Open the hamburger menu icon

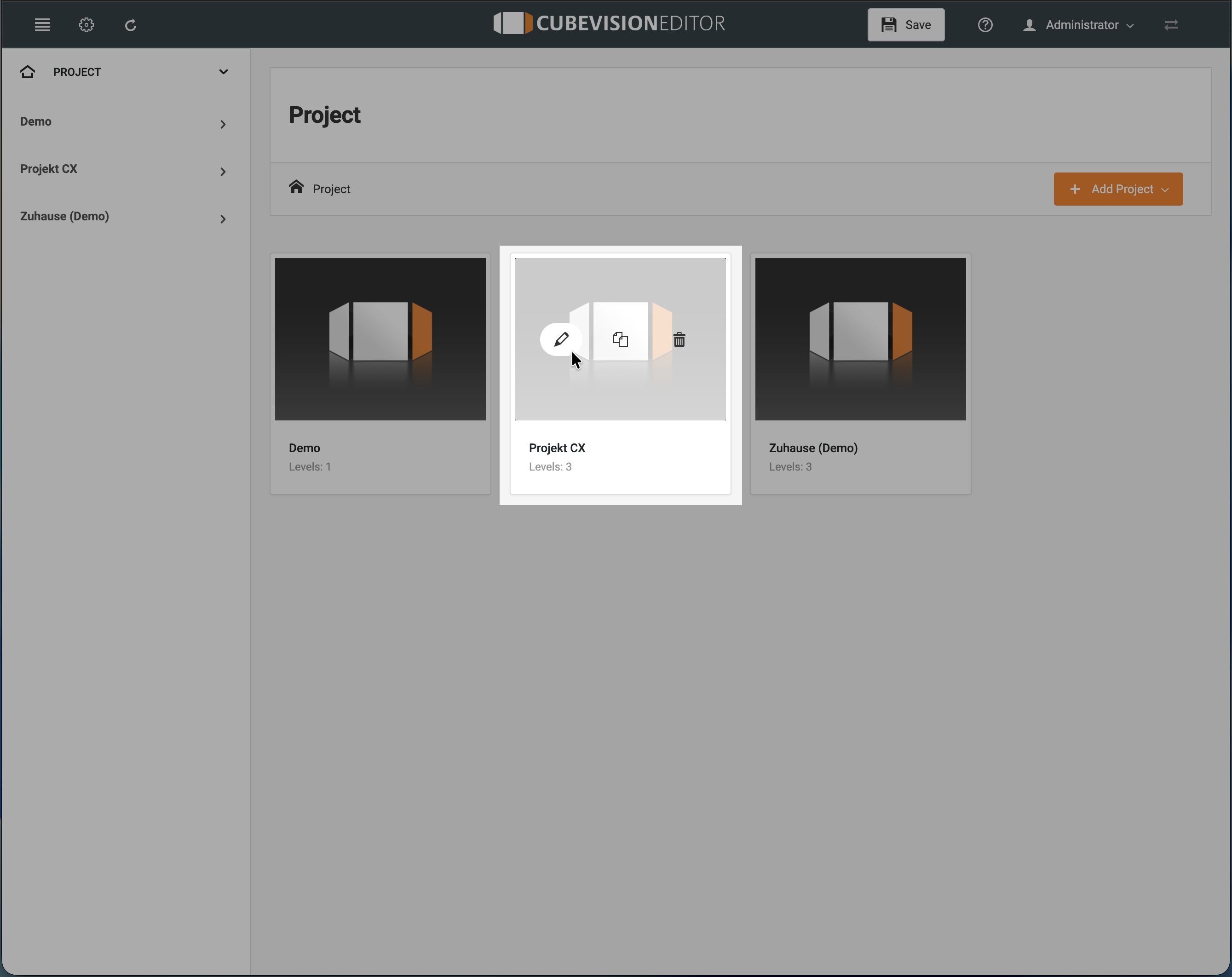[42, 25]
